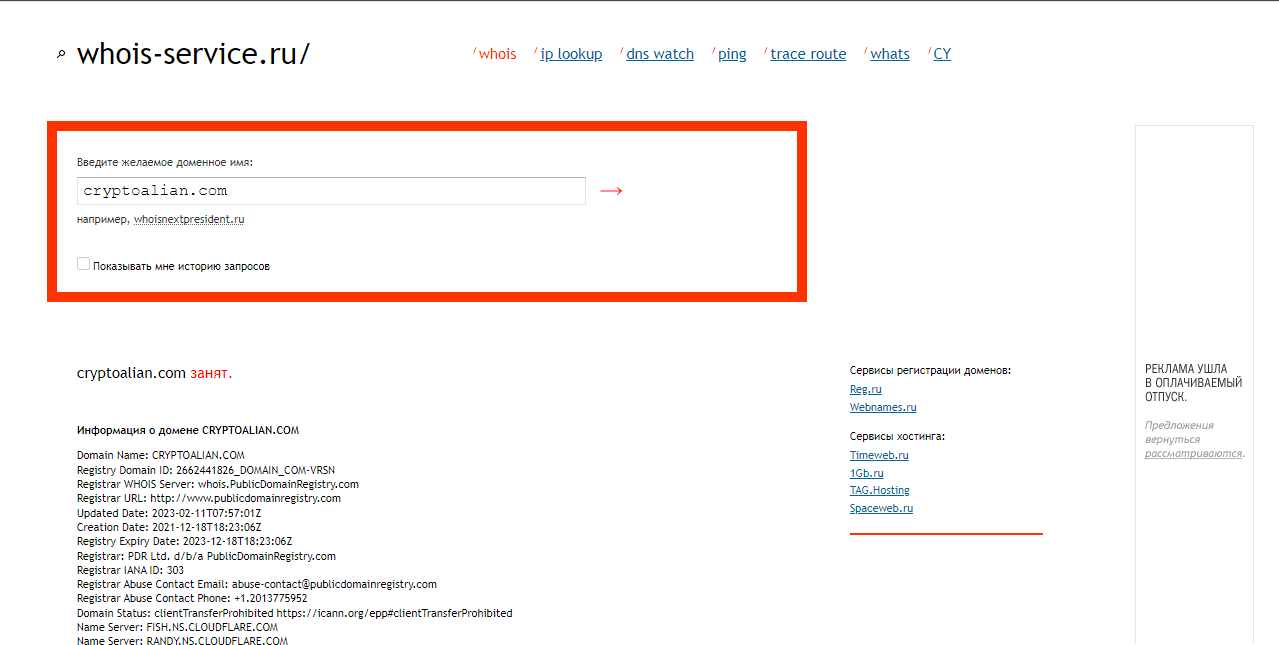Viewport: 1279px width, 645px height.
Task: Visit the Timeweb.ru hosting link
Action: (879, 455)
